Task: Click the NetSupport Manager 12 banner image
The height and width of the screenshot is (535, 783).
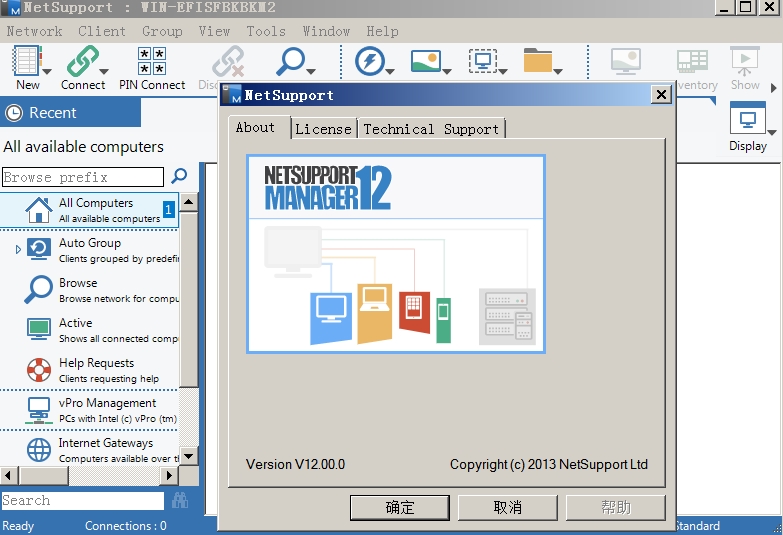Action: 395,254
